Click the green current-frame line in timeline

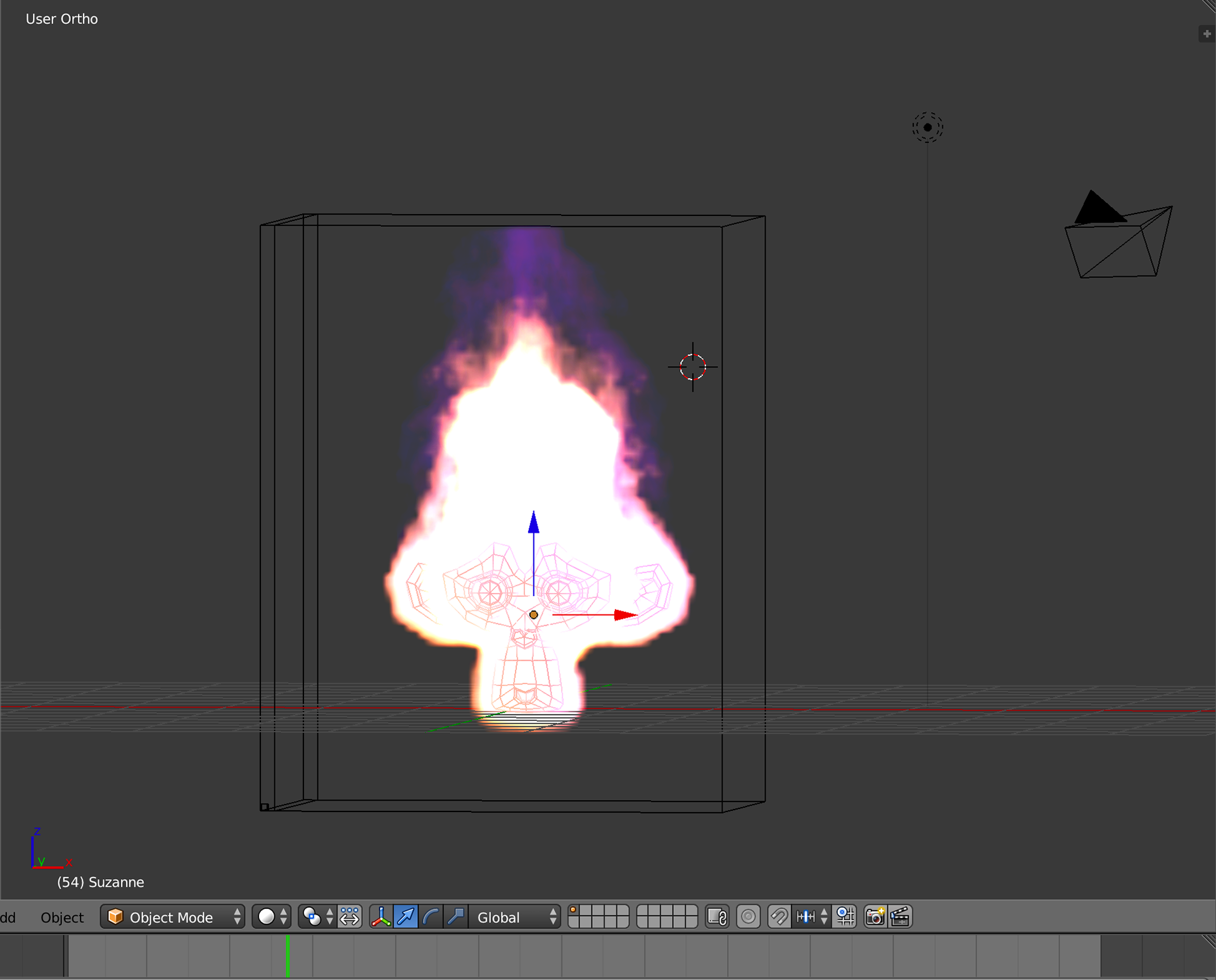coord(288,956)
